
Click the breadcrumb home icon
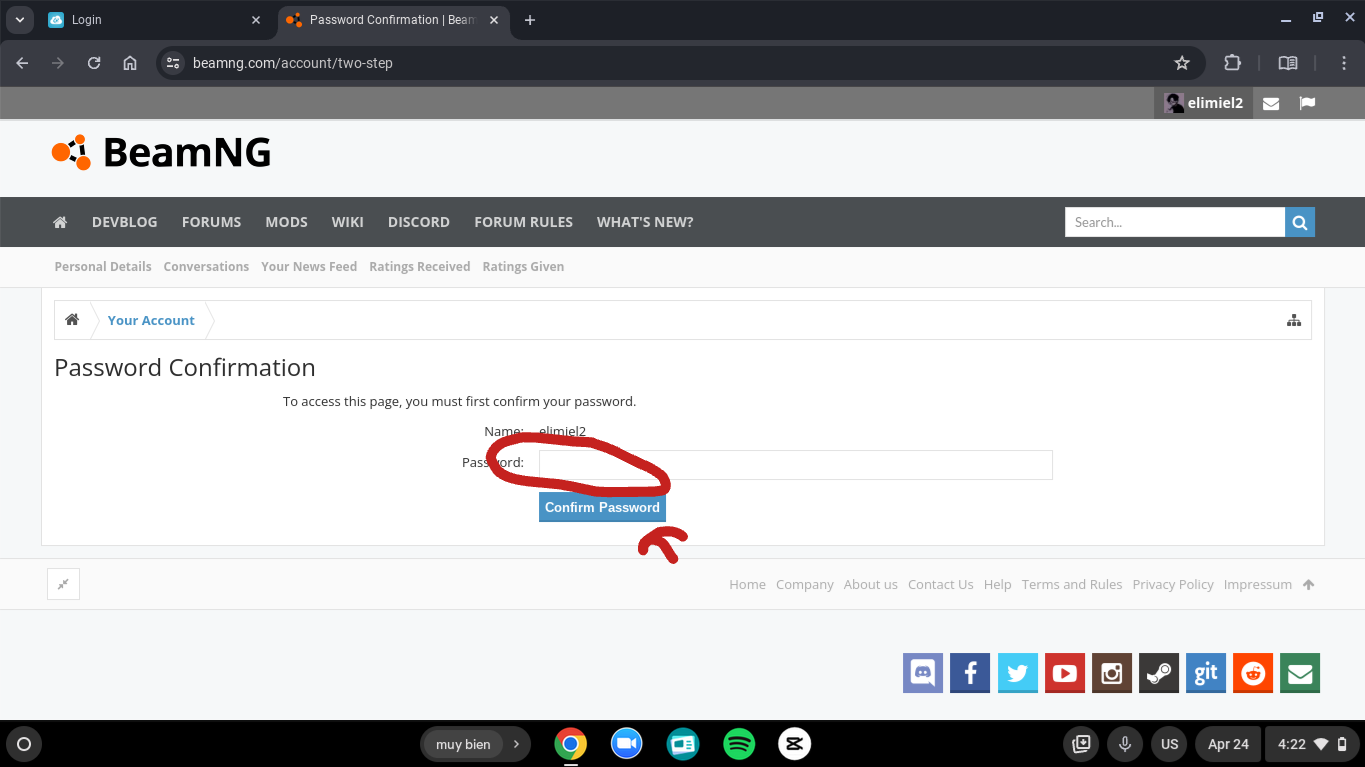[x=72, y=320]
